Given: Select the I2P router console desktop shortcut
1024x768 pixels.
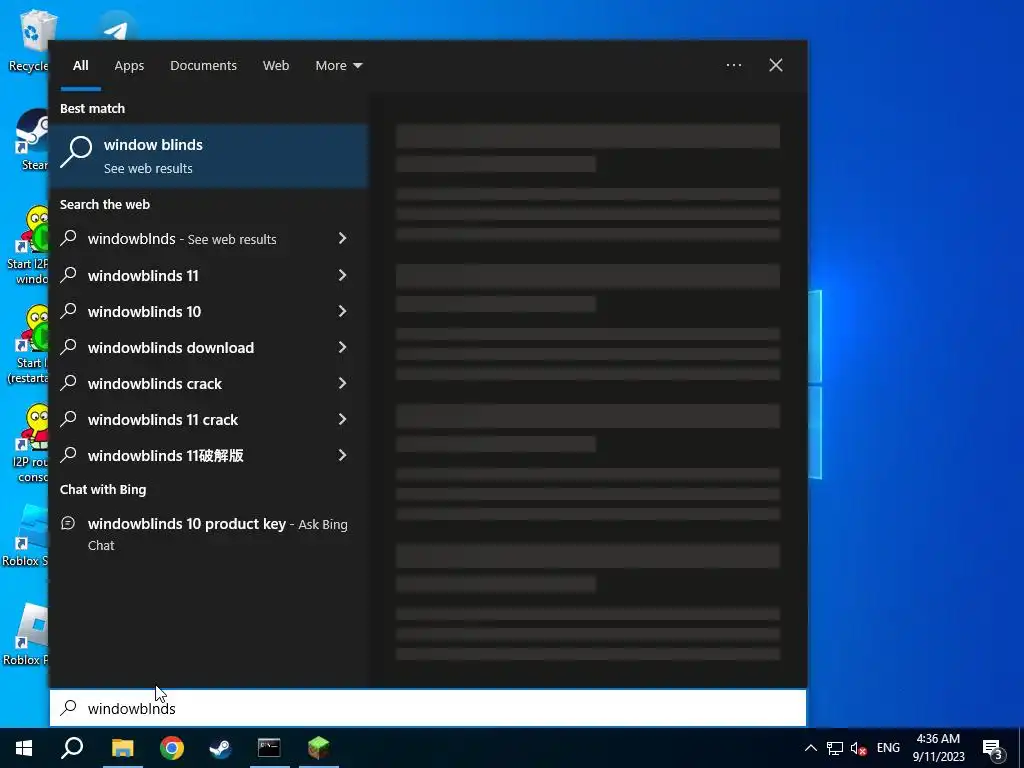Looking at the screenshot, I should 30,444.
